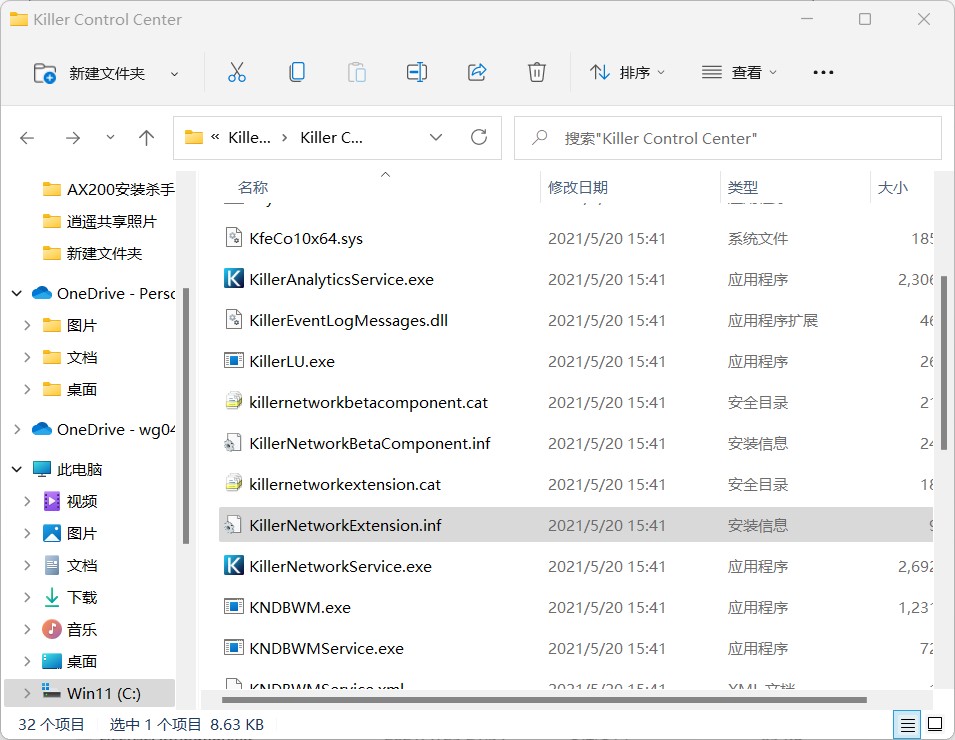Open the 排序 sort dropdown
The width and height of the screenshot is (955, 740).
[x=627, y=72]
